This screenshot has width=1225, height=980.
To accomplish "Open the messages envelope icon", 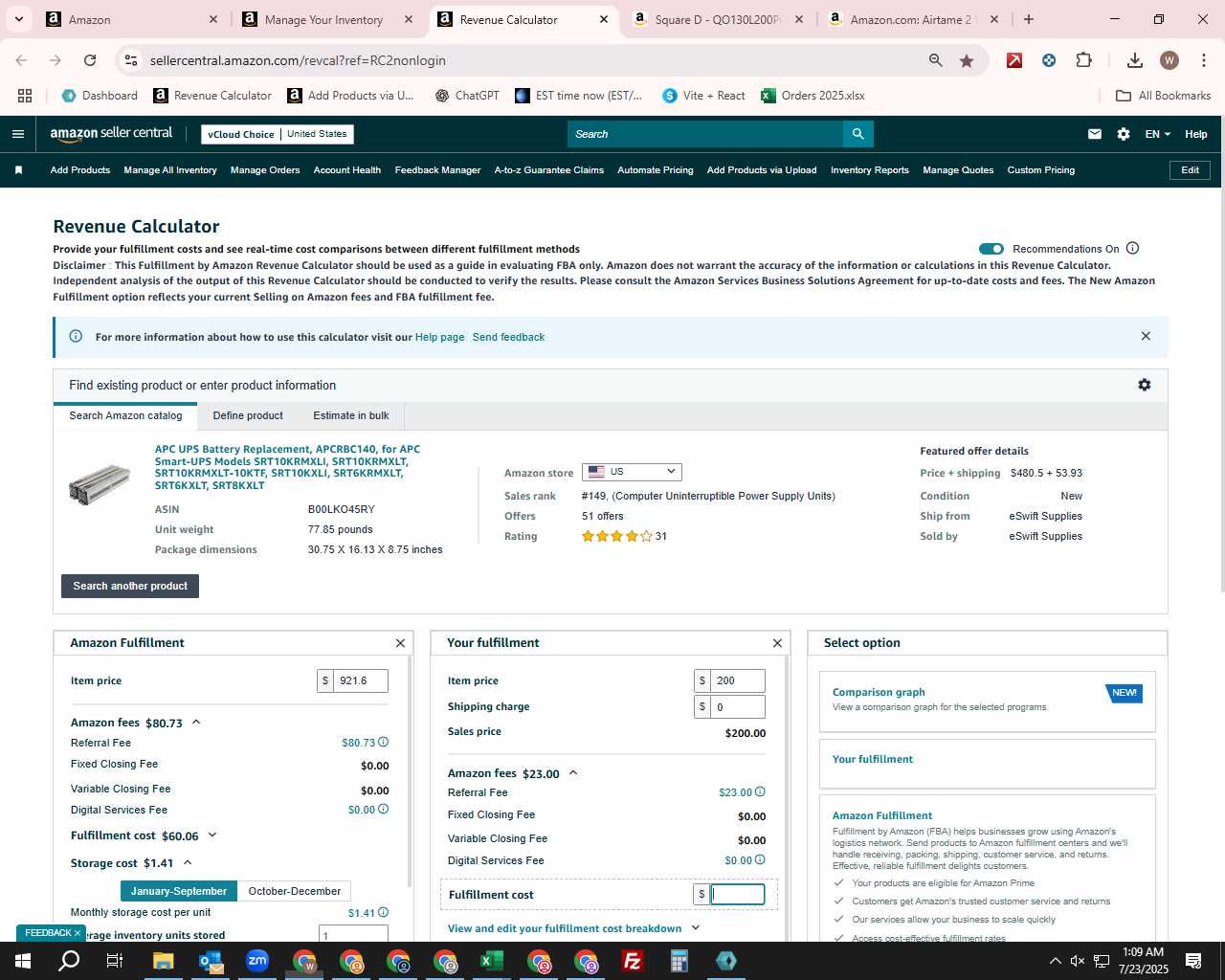I will (1095, 134).
